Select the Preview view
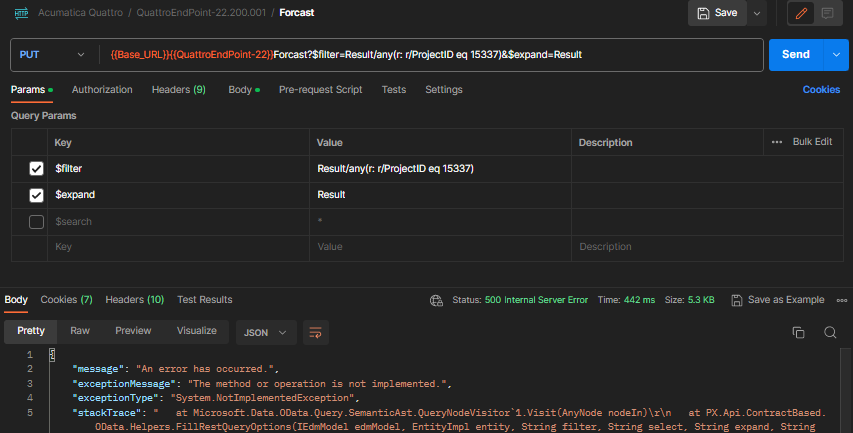 (133, 331)
